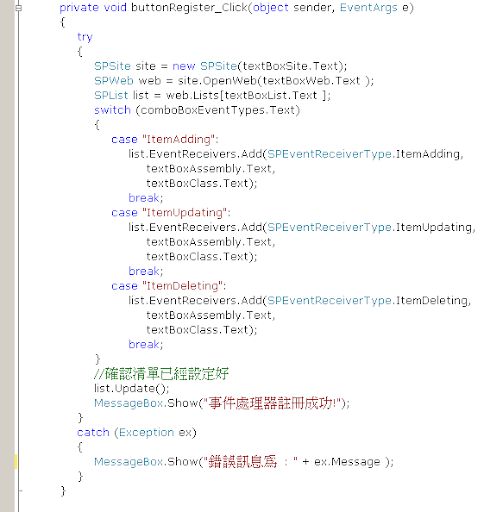Click the site.OpenWeb method call
Viewport: 484px width, 512px height.
pos(217,81)
